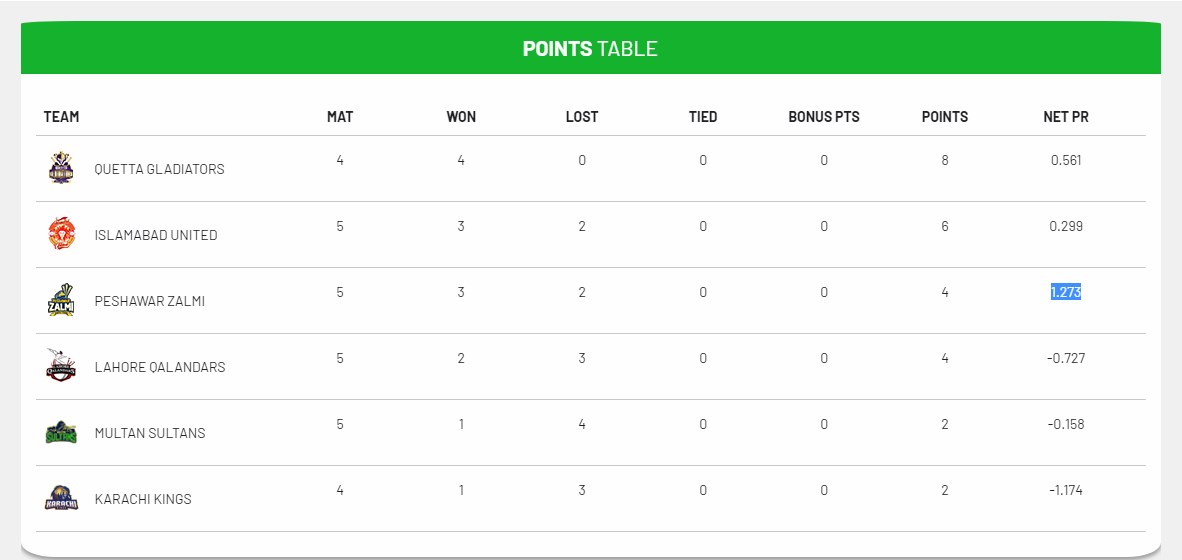
Task: Click the MAT column header
Action: click(x=340, y=117)
